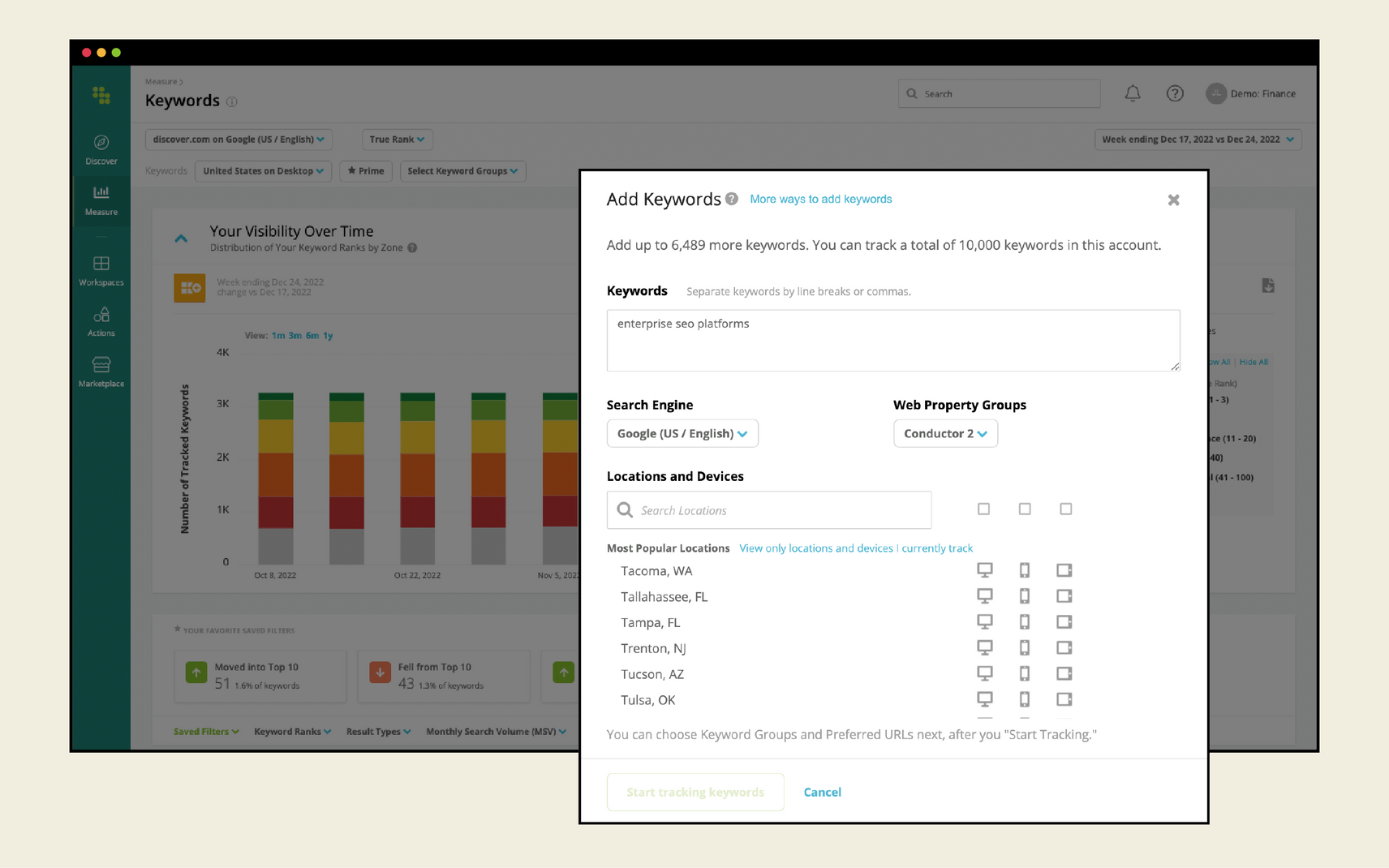
Task: Open the Measure section in the sidebar
Action: click(x=101, y=200)
